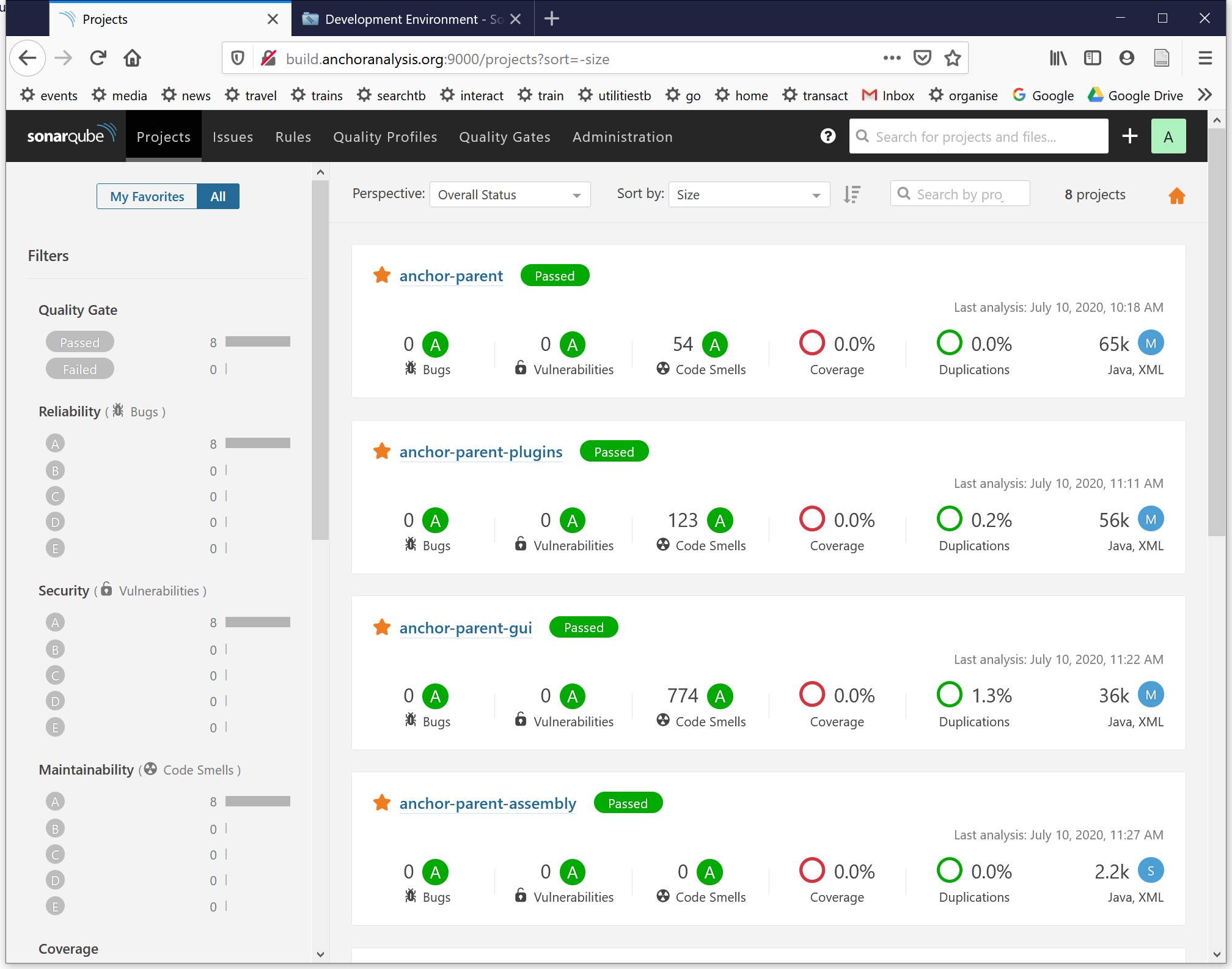The height and width of the screenshot is (969, 1232).
Task: Open the user avatar A menu
Action: tap(1168, 136)
